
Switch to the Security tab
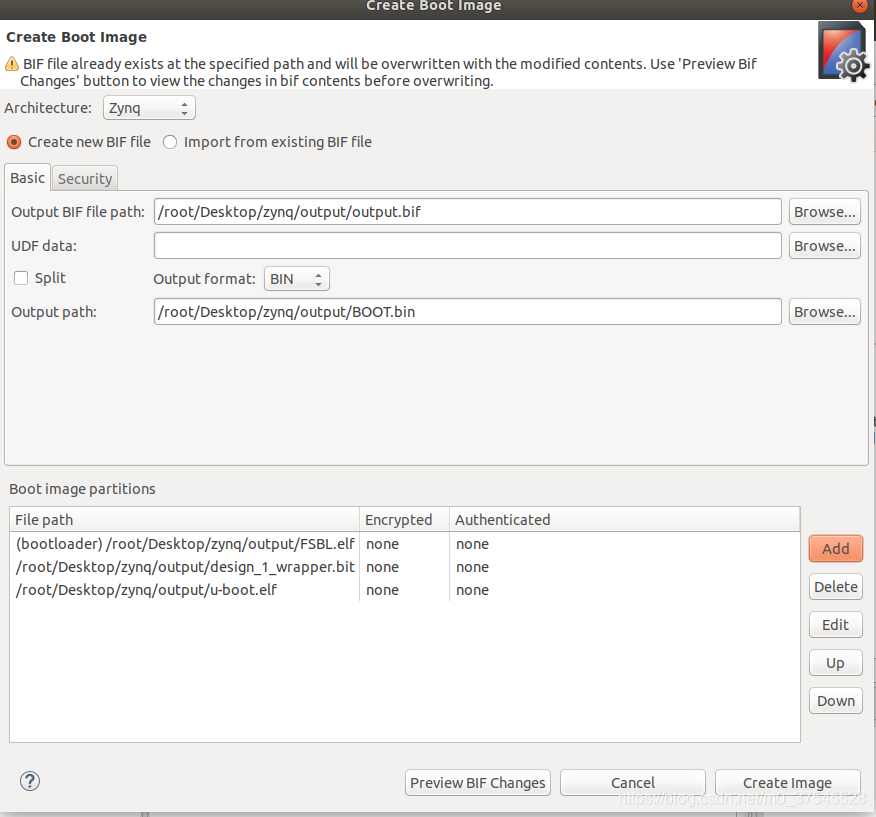point(85,179)
